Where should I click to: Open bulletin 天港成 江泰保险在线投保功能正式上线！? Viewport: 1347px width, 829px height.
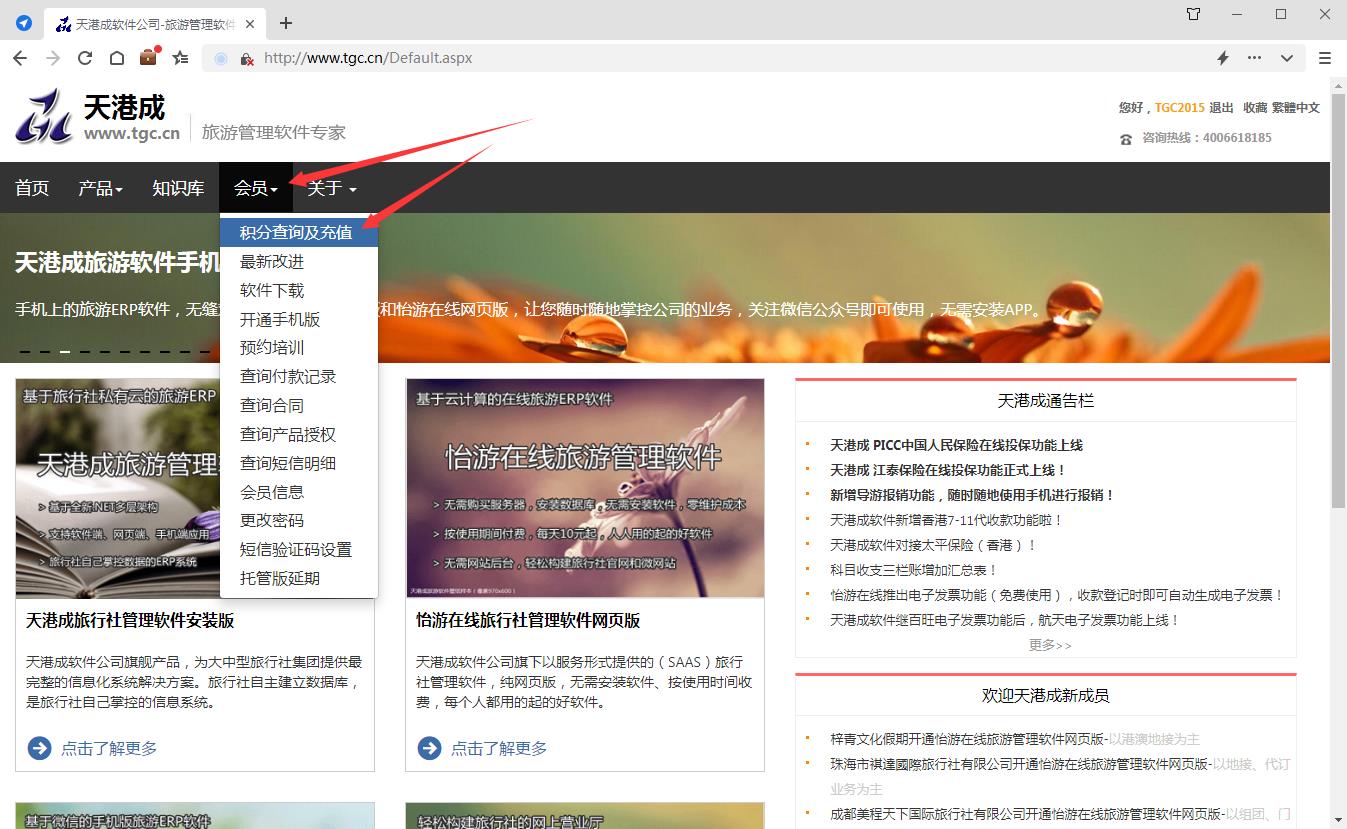point(948,470)
